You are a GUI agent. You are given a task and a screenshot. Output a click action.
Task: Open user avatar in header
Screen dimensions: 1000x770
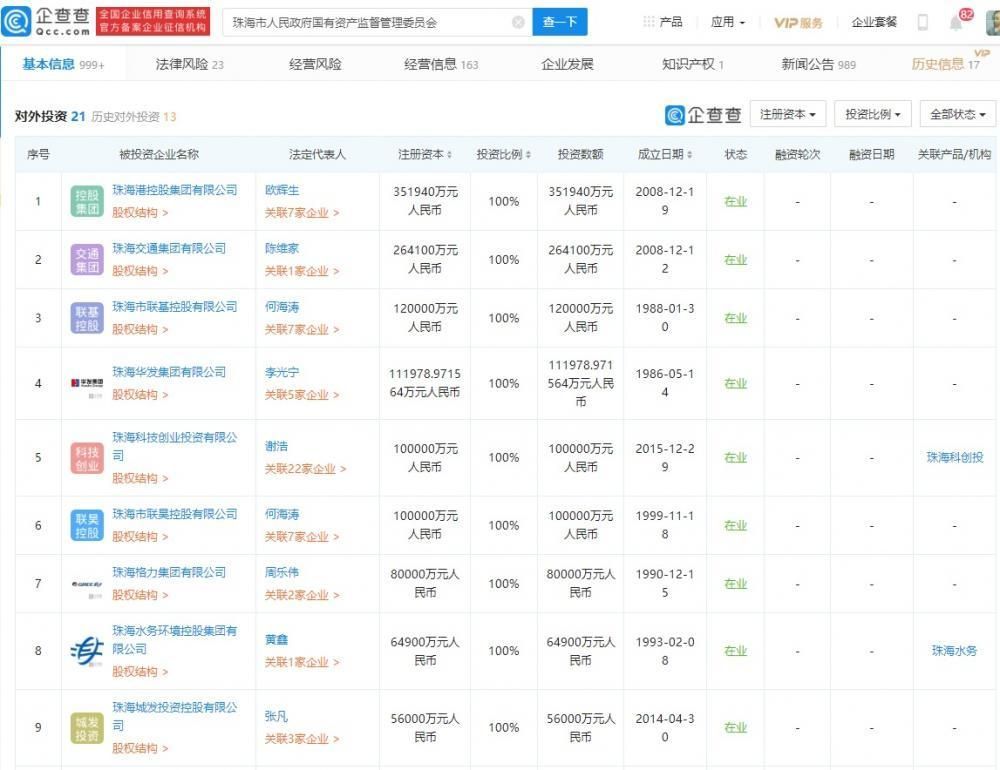point(992,22)
